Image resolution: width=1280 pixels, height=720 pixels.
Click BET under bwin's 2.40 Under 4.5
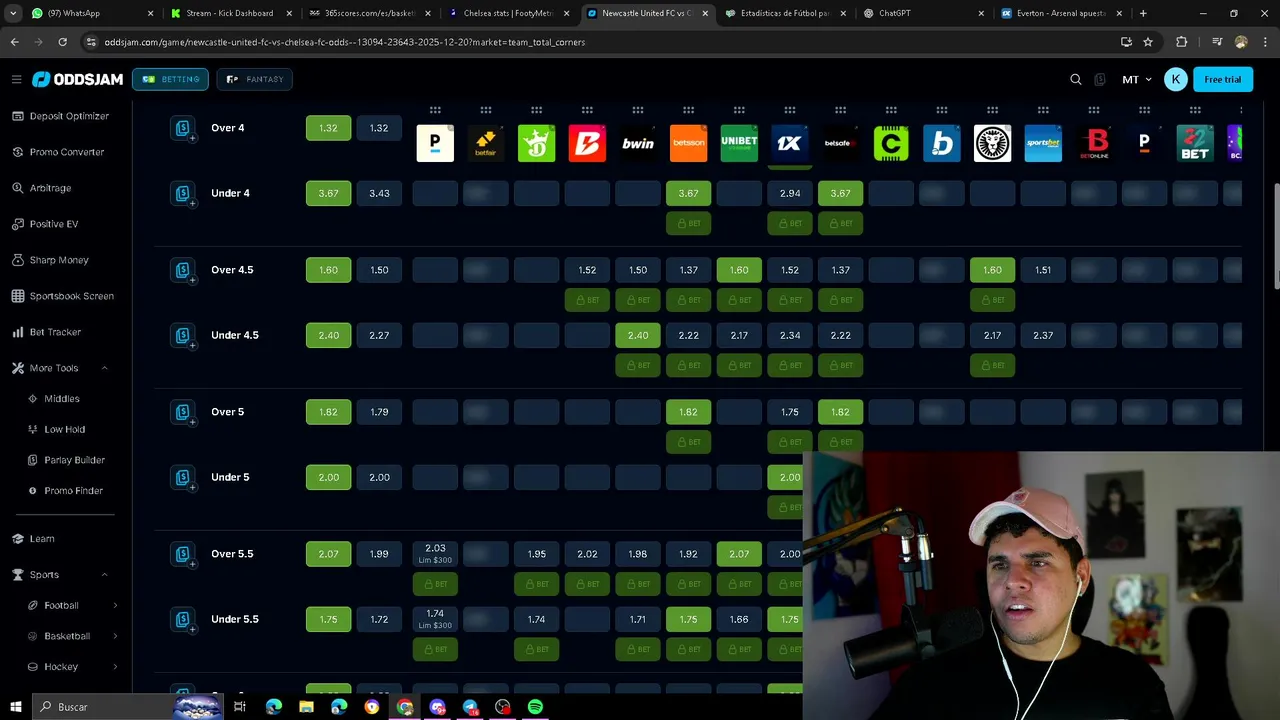coord(638,365)
